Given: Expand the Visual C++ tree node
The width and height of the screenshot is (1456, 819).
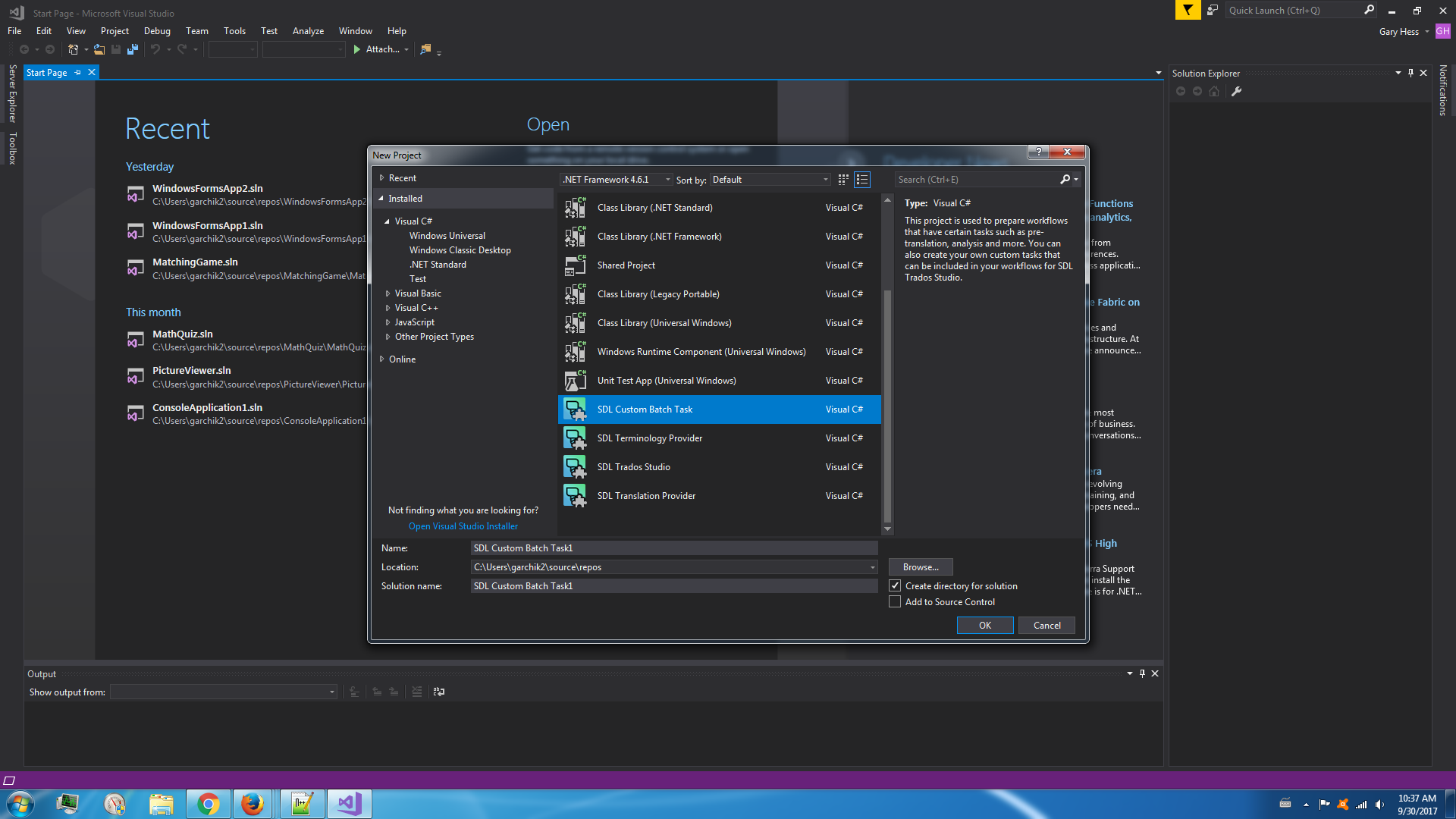Looking at the screenshot, I should [x=388, y=308].
